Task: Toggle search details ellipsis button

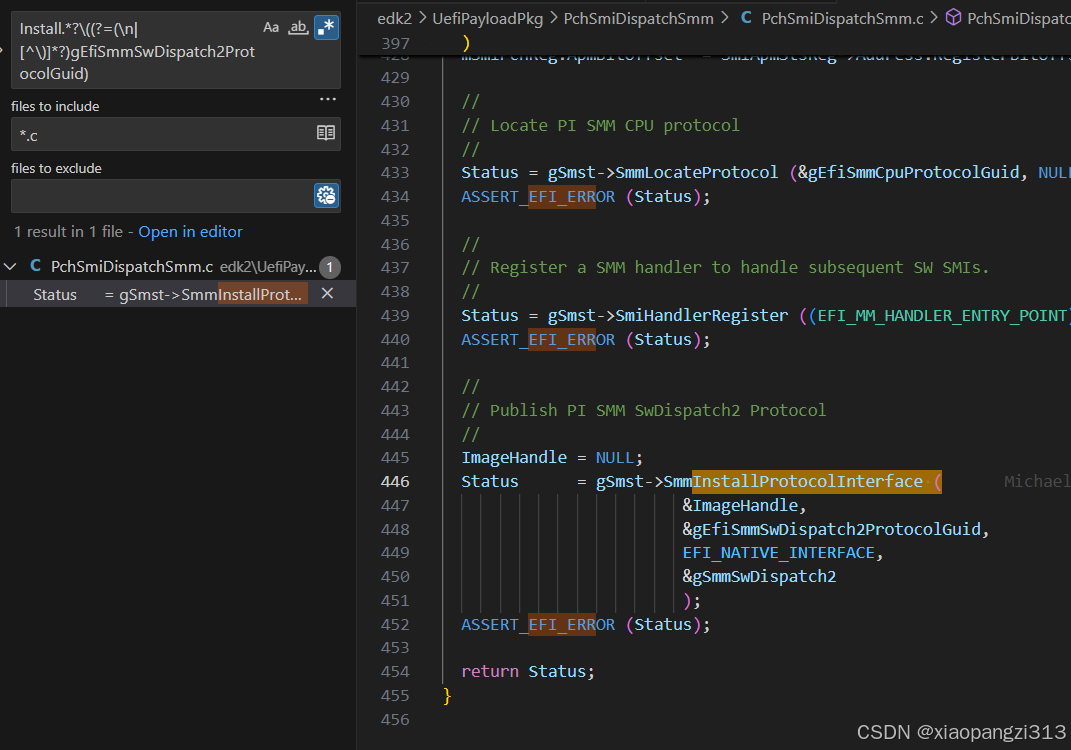Action: click(328, 99)
